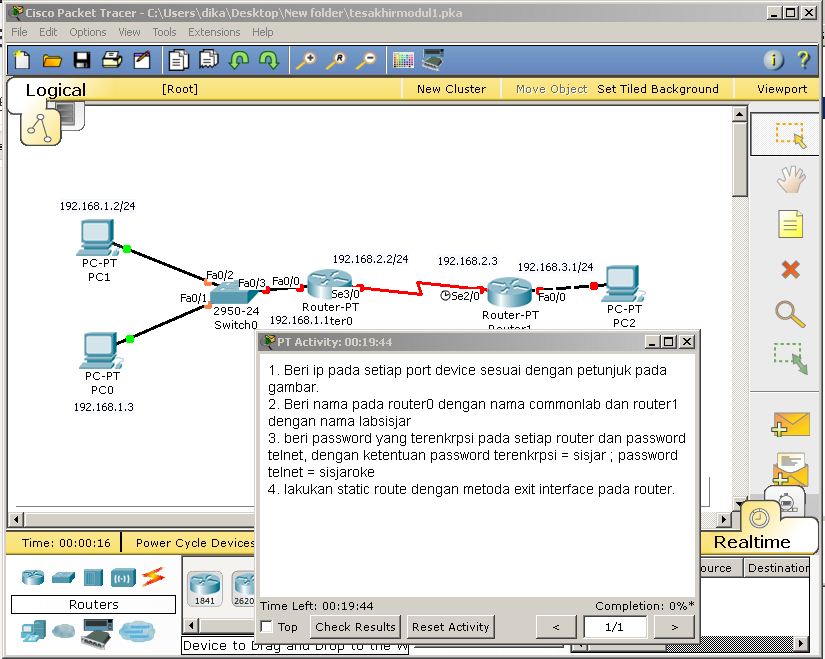The image size is (825, 659).
Task: Click the Undo arrow icon
Action: coord(239,60)
